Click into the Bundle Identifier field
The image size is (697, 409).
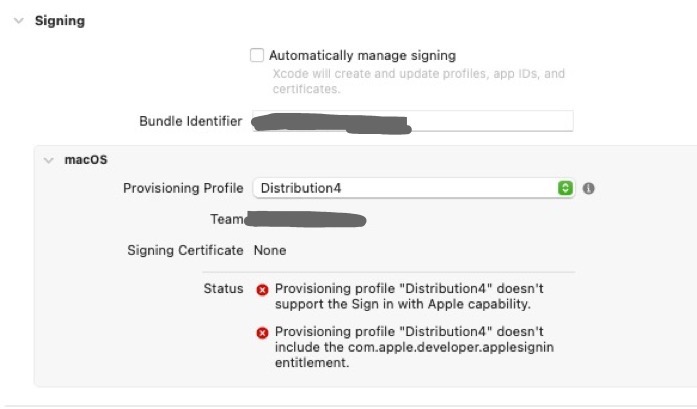click(413, 121)
